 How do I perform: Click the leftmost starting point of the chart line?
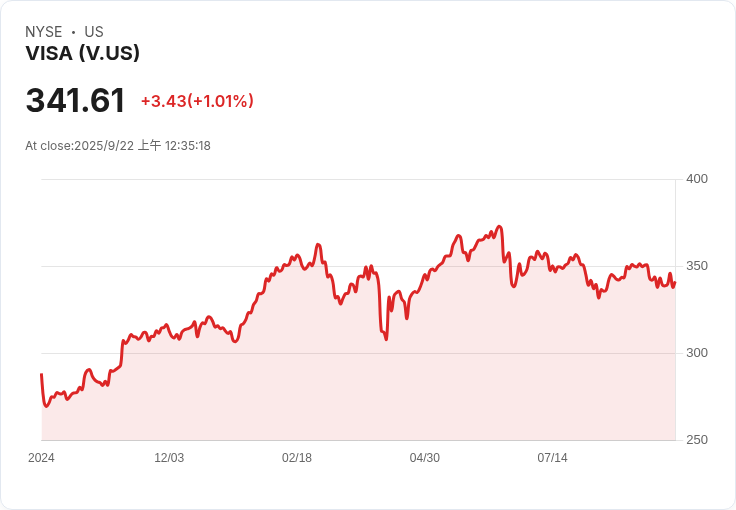41,374
